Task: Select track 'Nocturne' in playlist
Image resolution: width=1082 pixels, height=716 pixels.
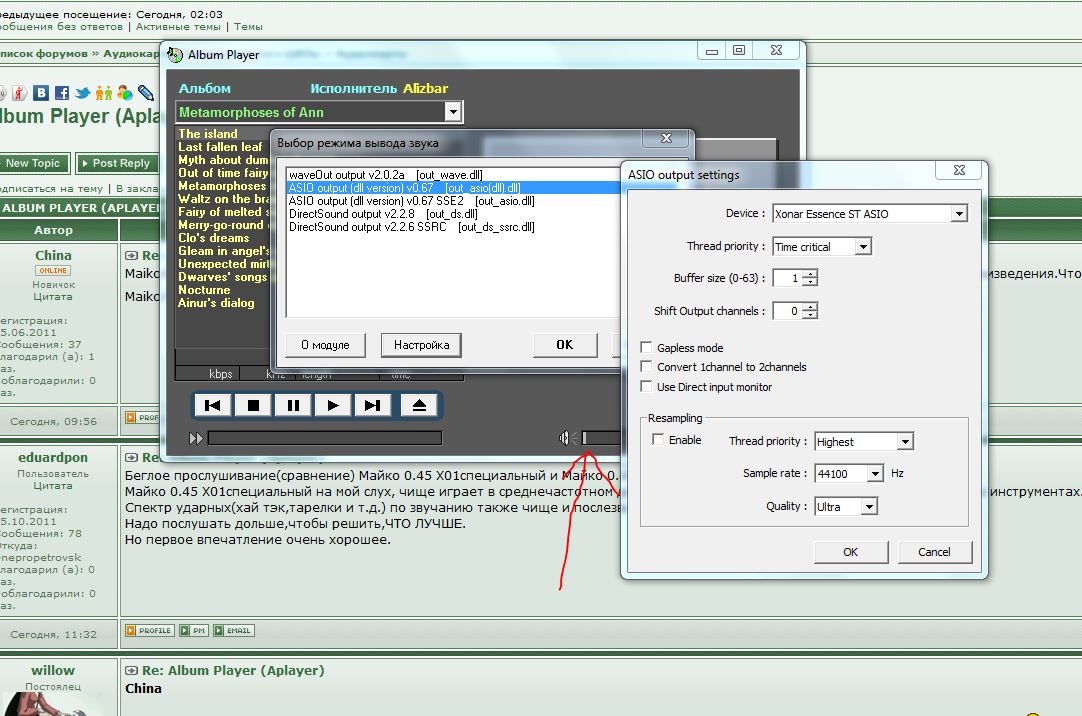Action: click(204, 290)
